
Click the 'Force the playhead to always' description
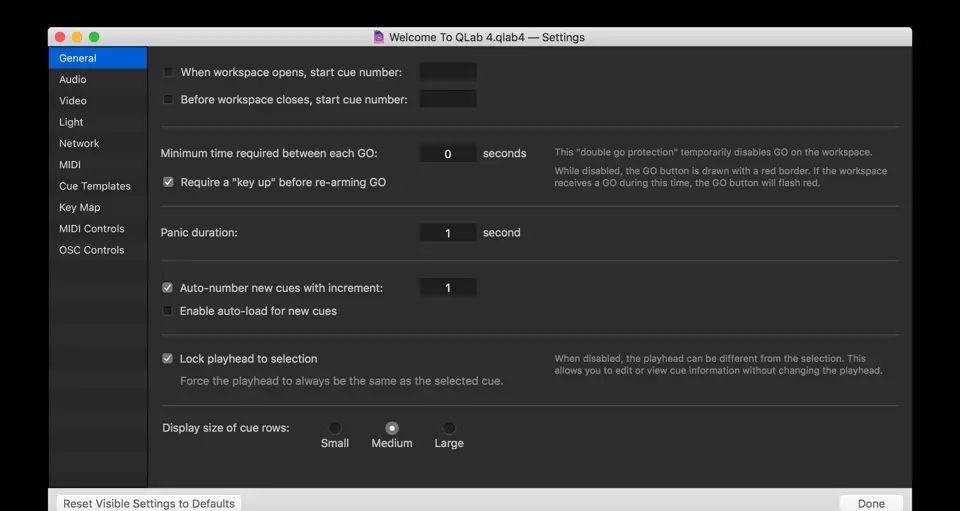coord(342,381)
